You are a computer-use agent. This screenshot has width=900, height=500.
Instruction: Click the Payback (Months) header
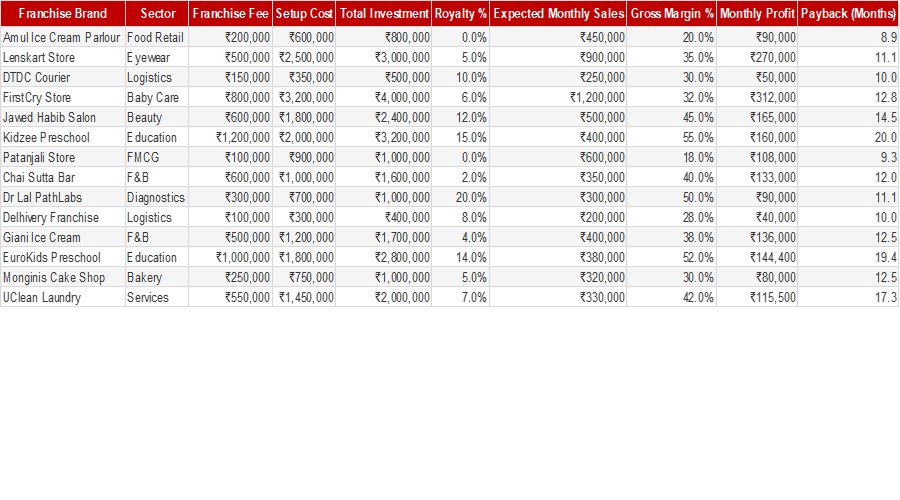(848, 13)
